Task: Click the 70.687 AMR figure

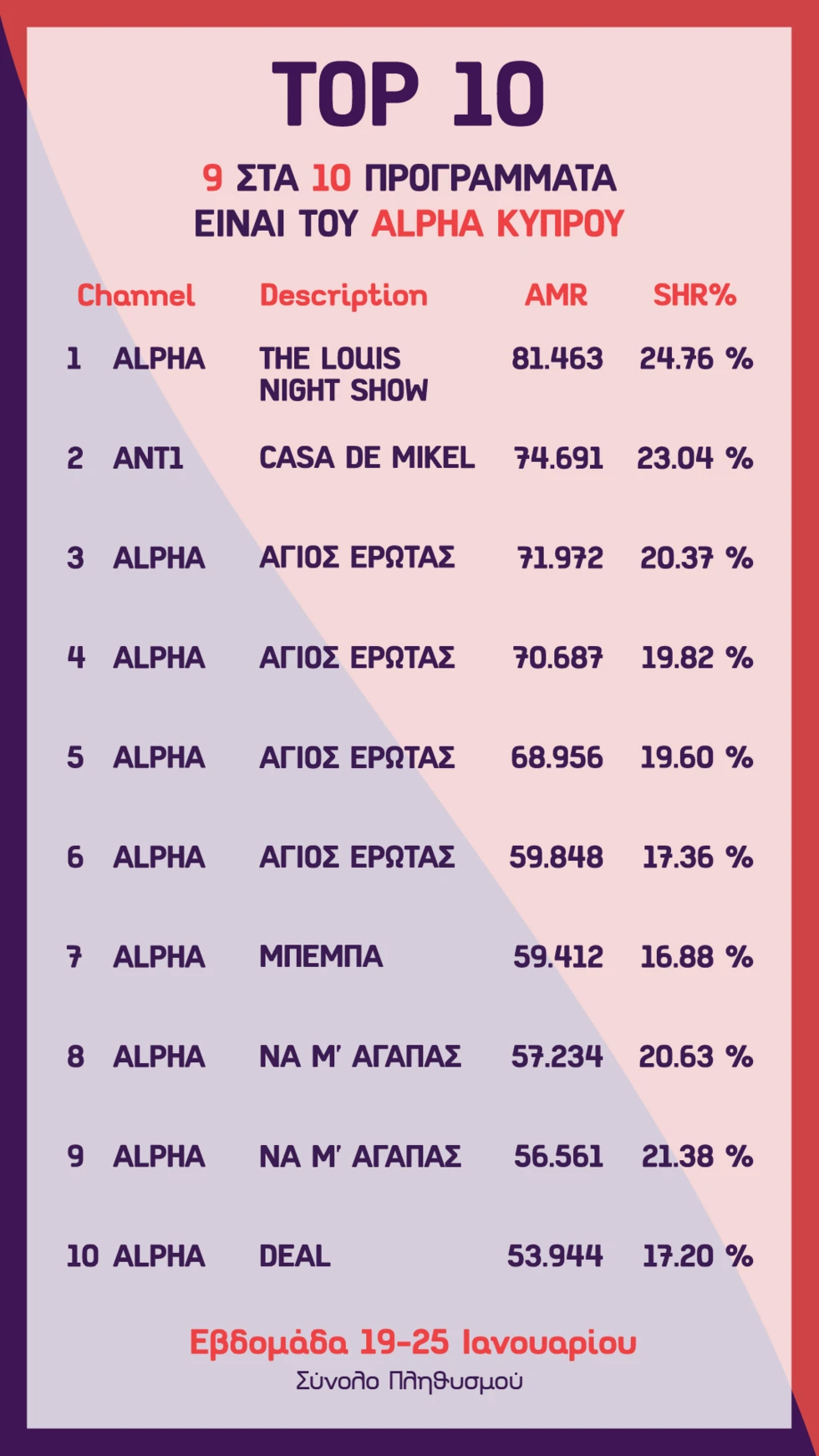Action: (x=557, y=658)
